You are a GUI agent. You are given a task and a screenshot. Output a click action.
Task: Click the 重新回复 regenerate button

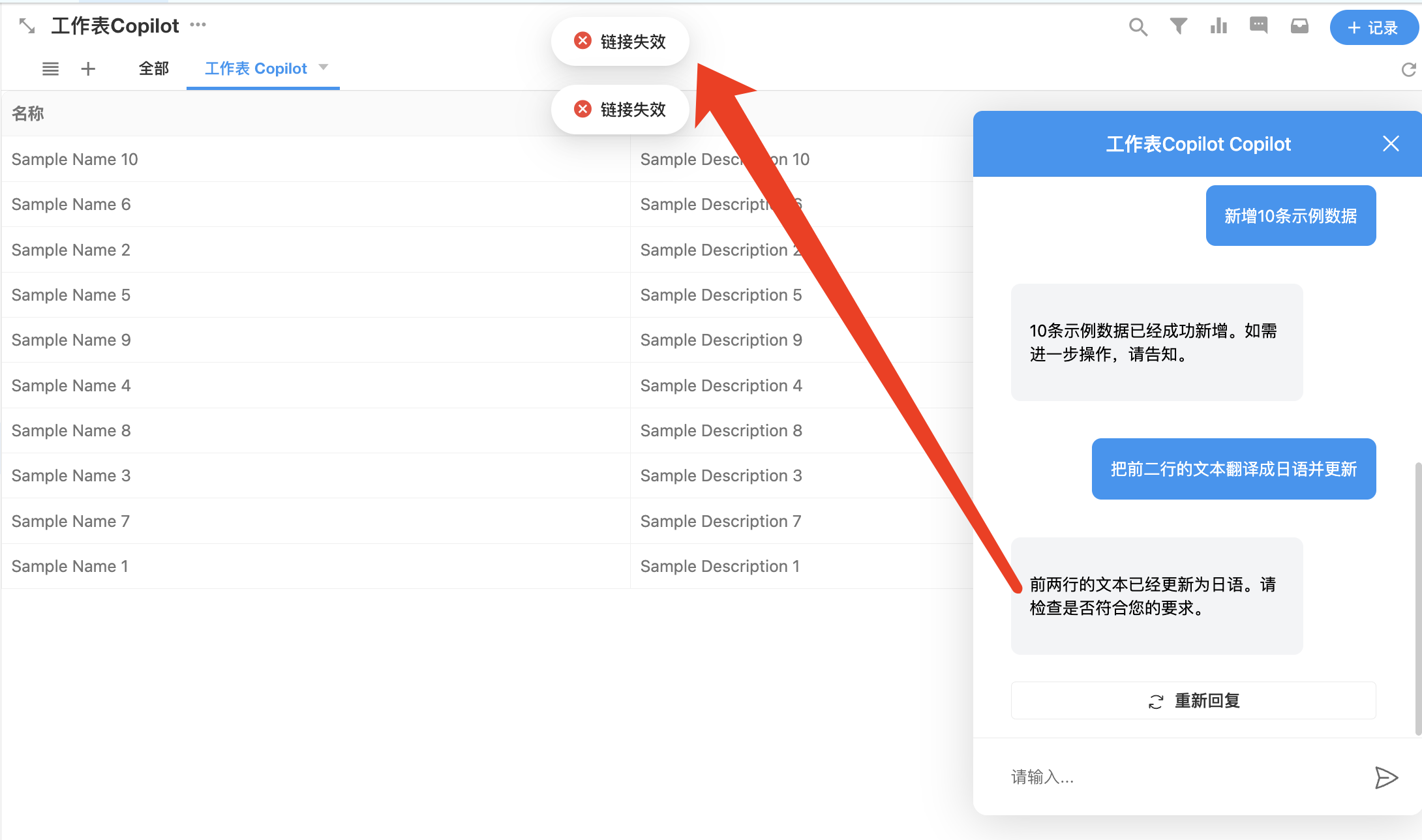click(x=1193, y=700)
